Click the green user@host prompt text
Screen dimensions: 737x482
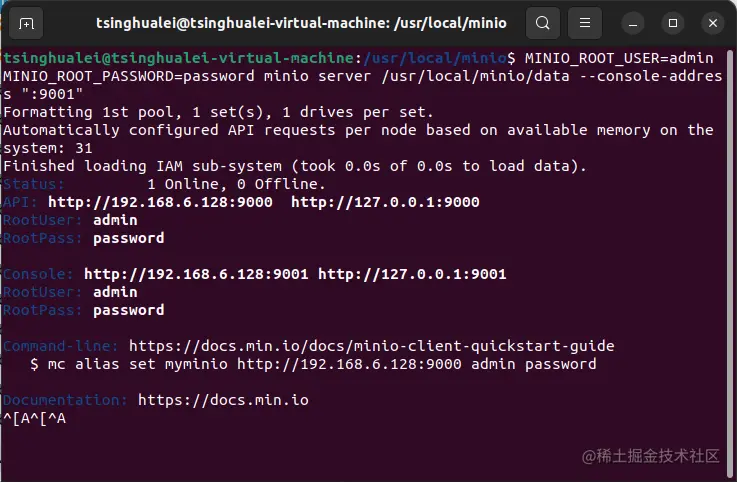pos(178,58)
